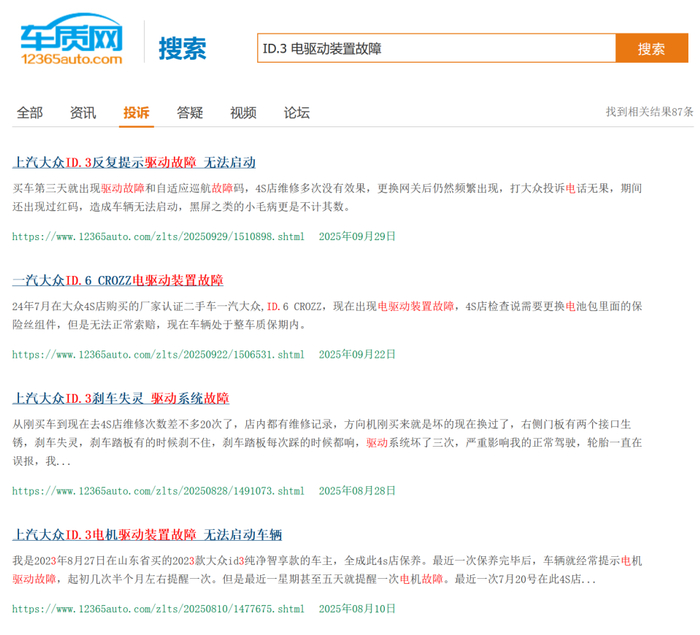
Task: Click URL ending 20250828/1491073.shtml
Action: 158,491
